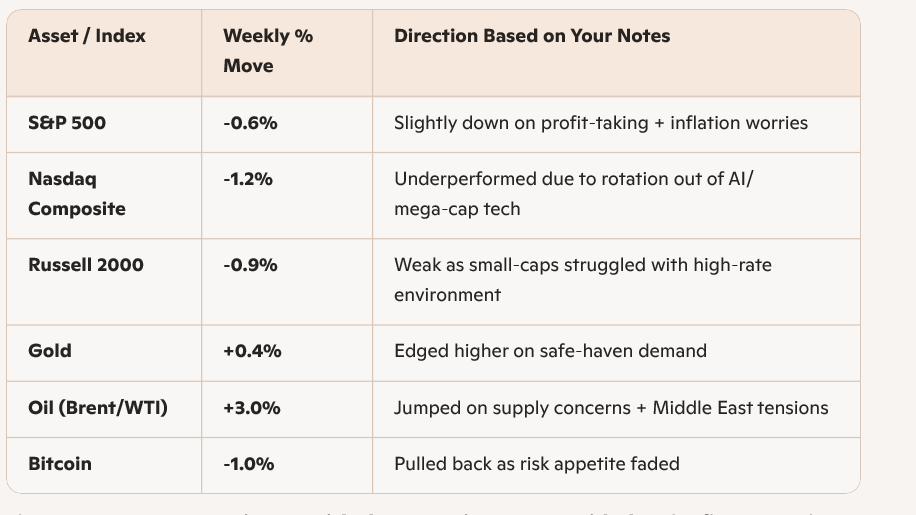Click the safe-haven demand description
Image resolution: width=916 pixels, height=515 pixels.
click(550, 351)
